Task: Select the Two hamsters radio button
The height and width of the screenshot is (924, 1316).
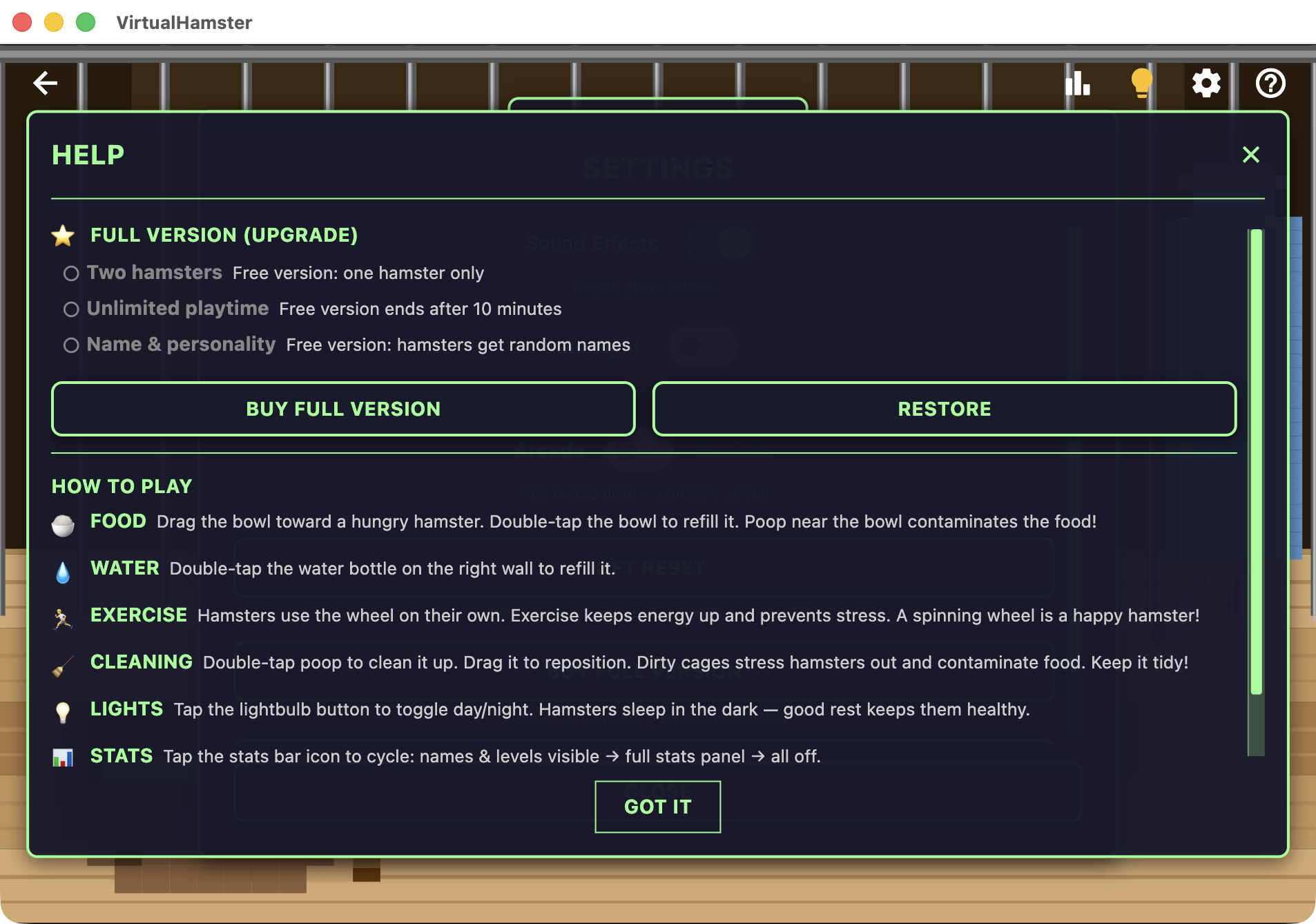Action: (72, 273)
